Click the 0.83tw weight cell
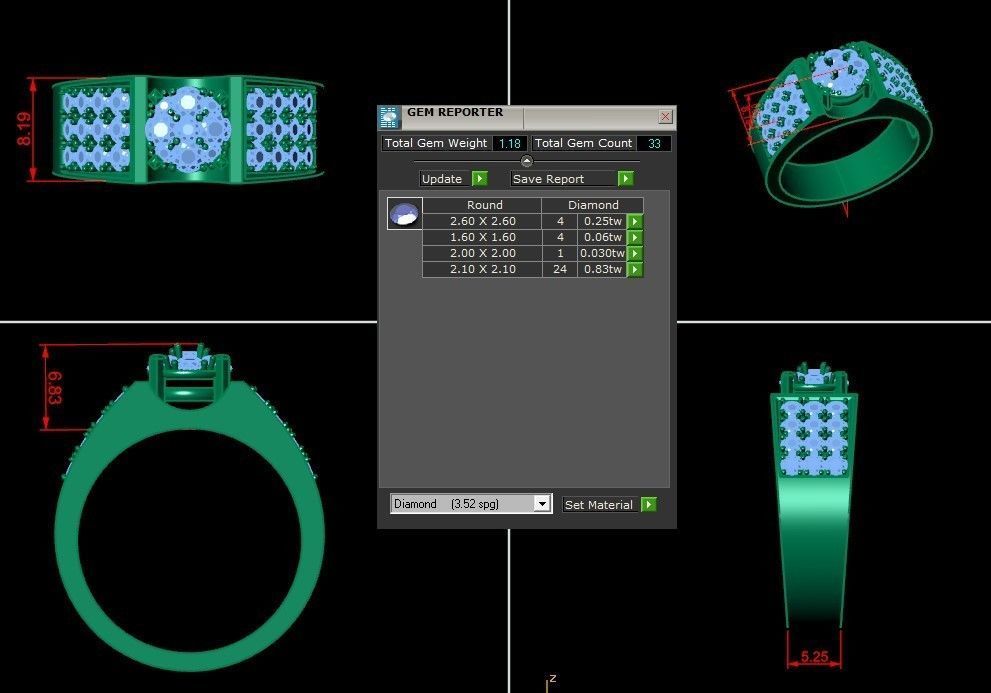Image resolution: width=991 pixels, height=693 pixels. [602, 269]
